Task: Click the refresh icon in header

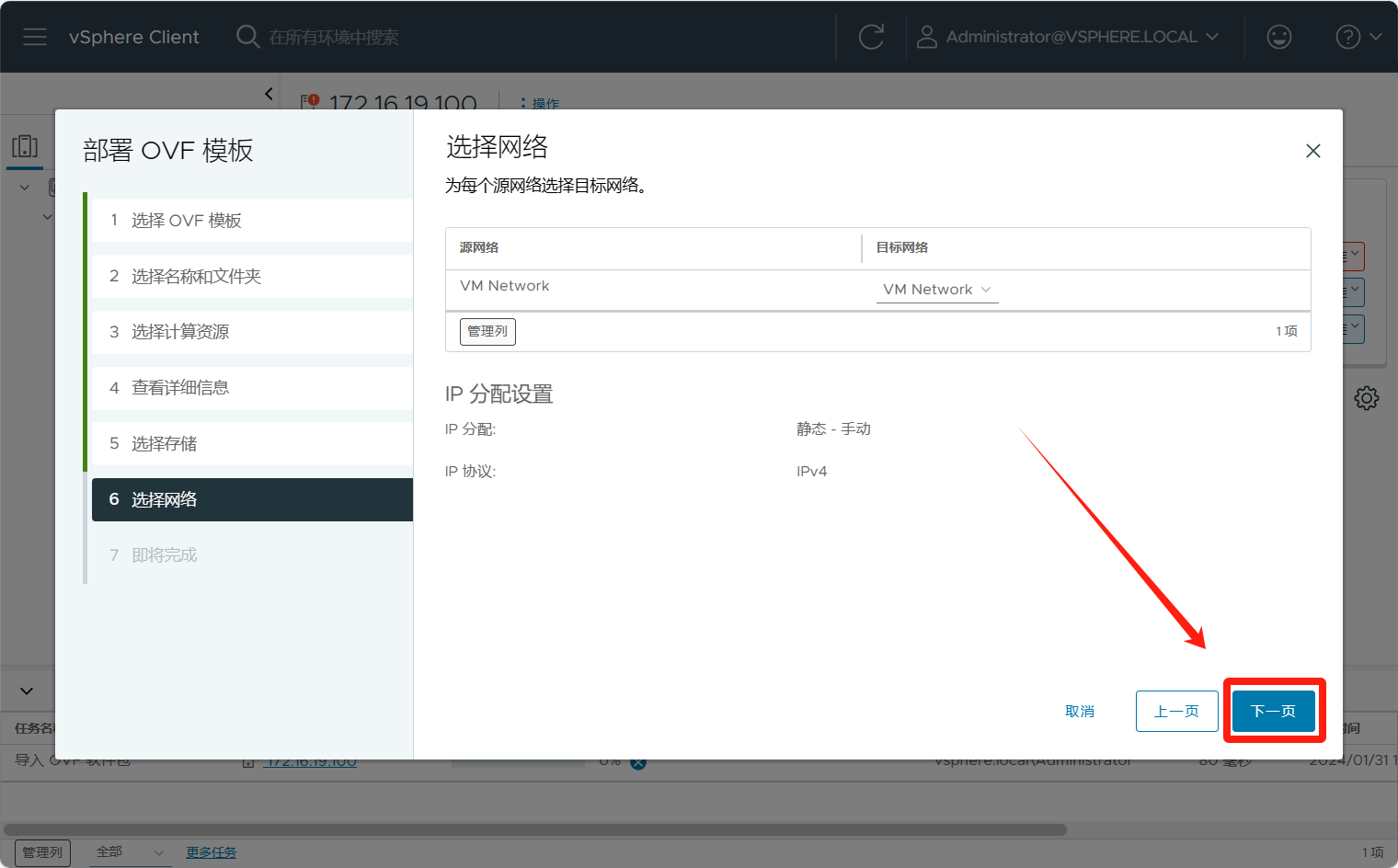Action: 870,37
